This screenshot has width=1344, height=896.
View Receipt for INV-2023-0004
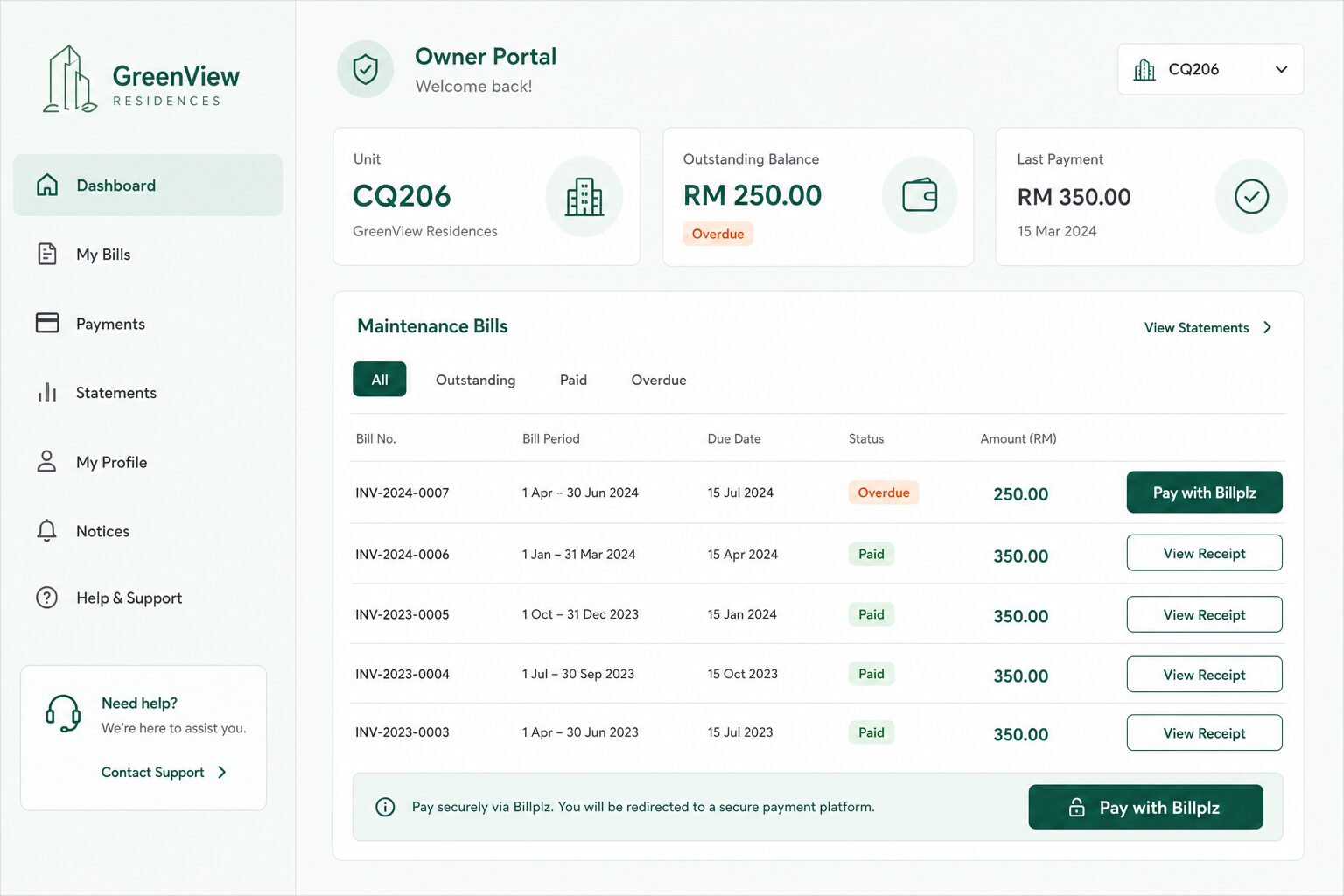pyautogui.click(x=1204, y=675)
